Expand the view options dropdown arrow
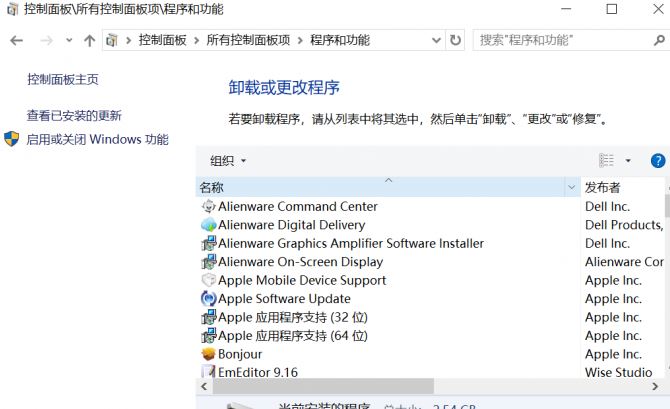Viewport: 670px width, 409px height. (x=628, y=161)
